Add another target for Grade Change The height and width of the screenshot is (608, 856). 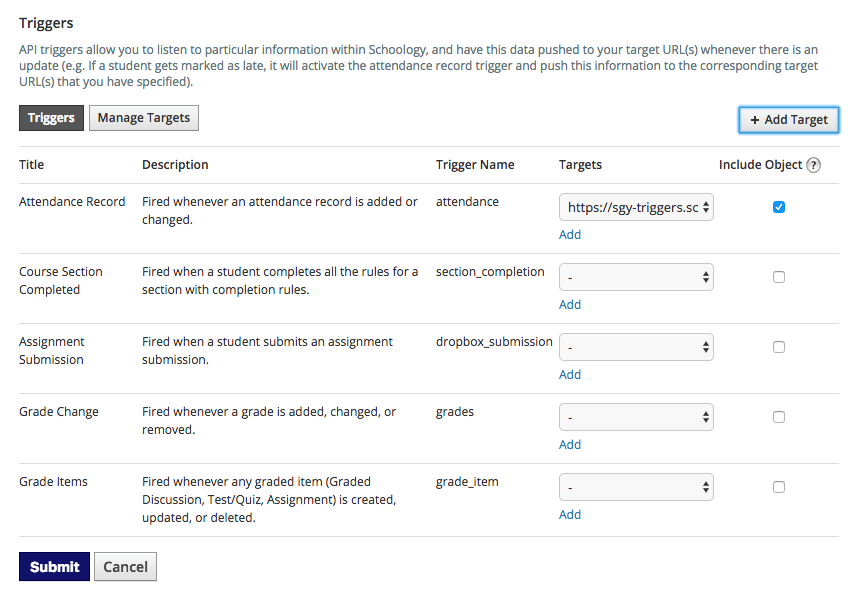(570, 445)
